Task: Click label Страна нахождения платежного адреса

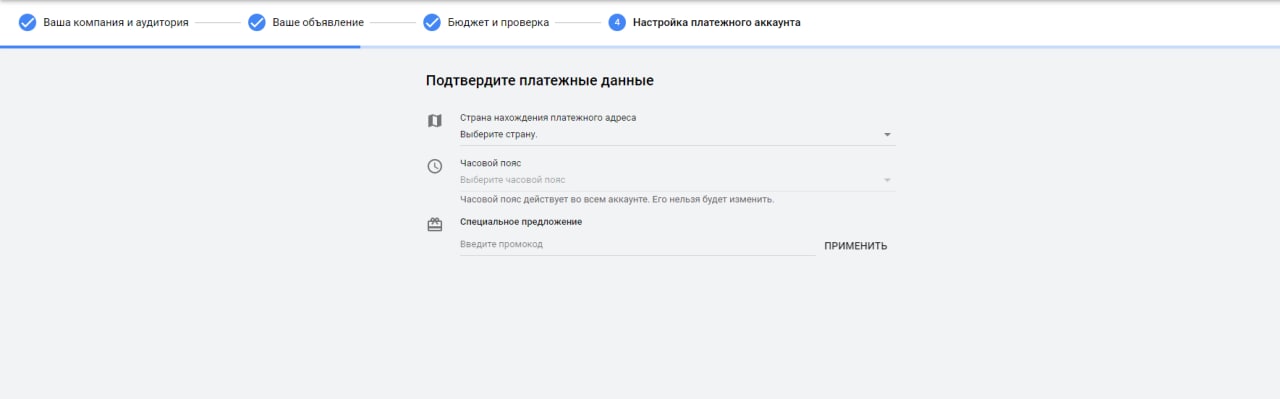Action: (548, 118)
